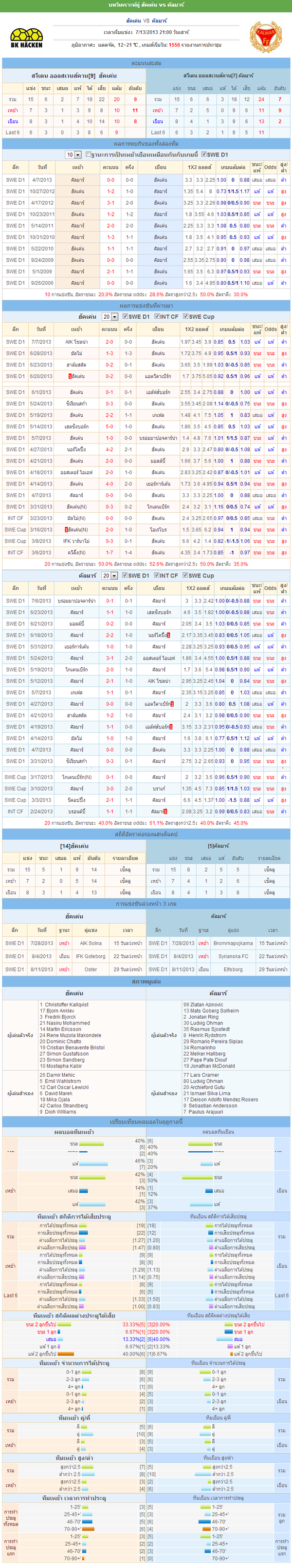Toggle SWE D1 checkbox in Kalmar past matches
Image resolution: width=292 pixels, height=1568 pixels.
pyautogui.click(x=126, y=575)
